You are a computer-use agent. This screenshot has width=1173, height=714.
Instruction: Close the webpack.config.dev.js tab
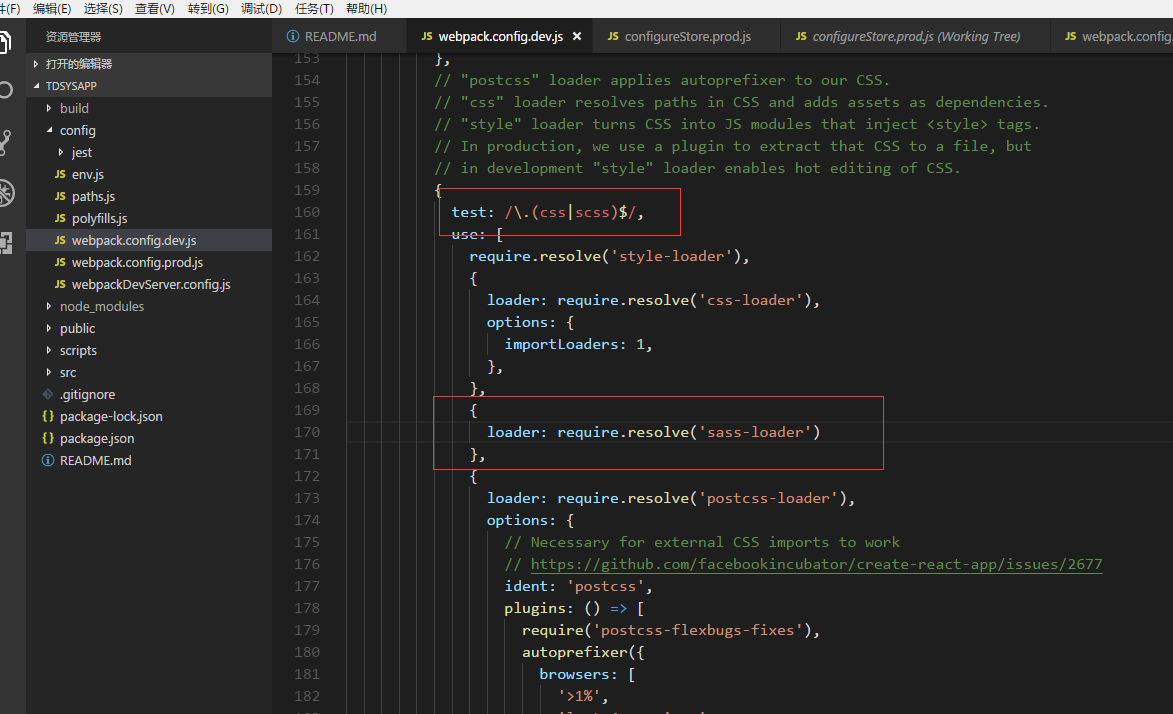577,36
